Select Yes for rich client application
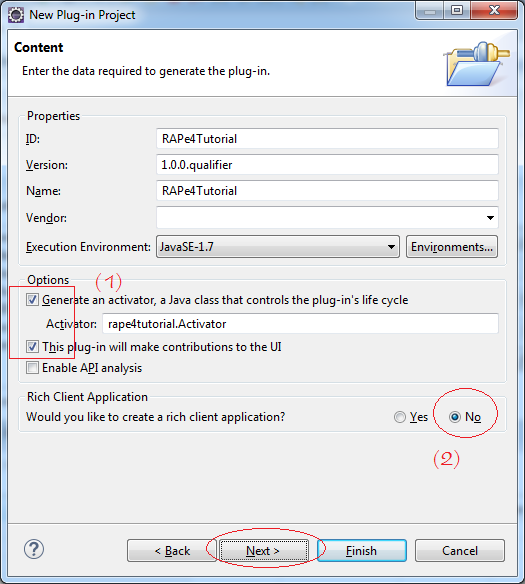The height and width of the screenshot is (584, 525). click(400, 417)
